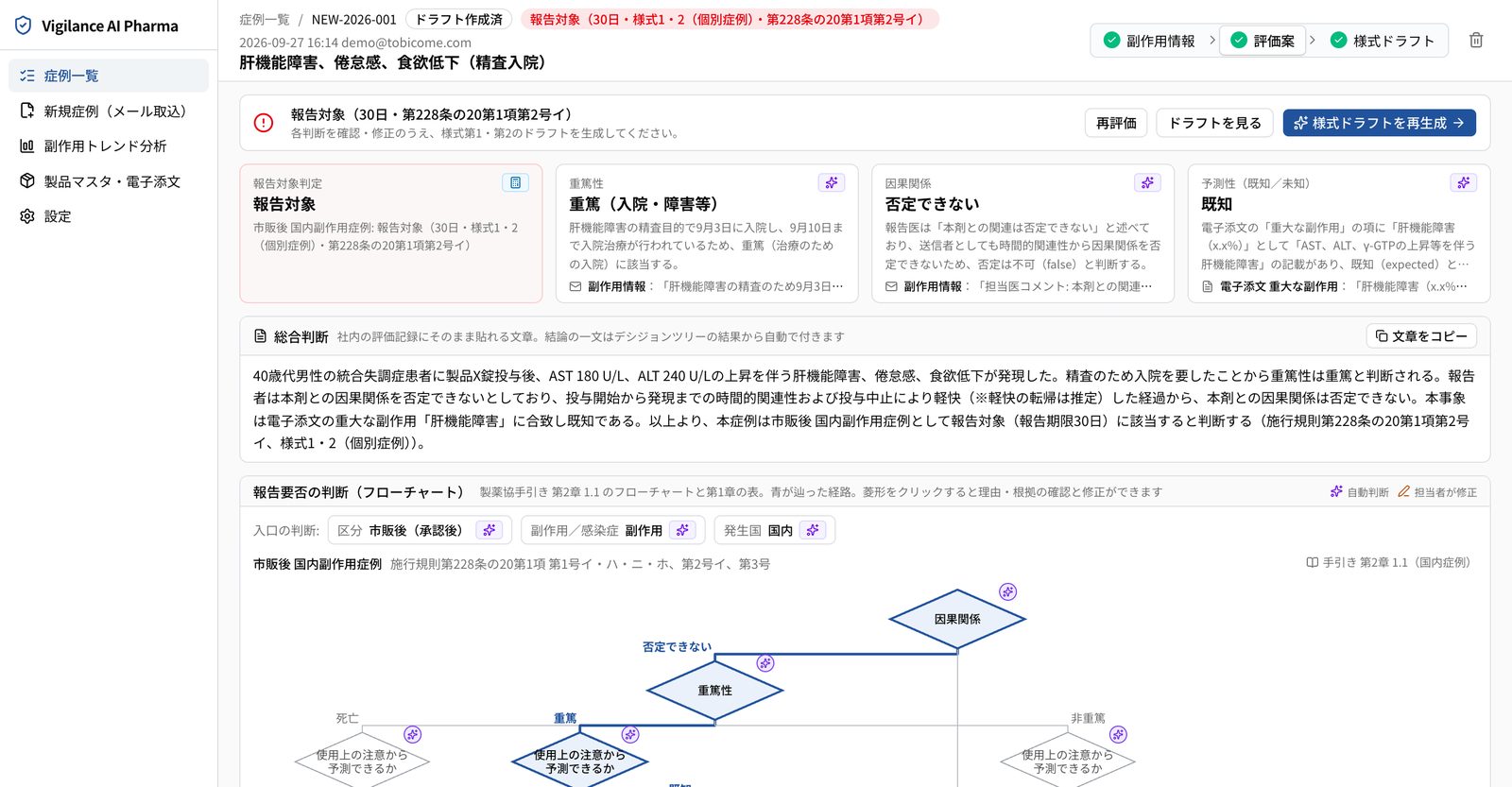This screenshot has height=787, width=1512.
Task: Click the Vigilance AI Pharma shield logo
Action: 24,26
